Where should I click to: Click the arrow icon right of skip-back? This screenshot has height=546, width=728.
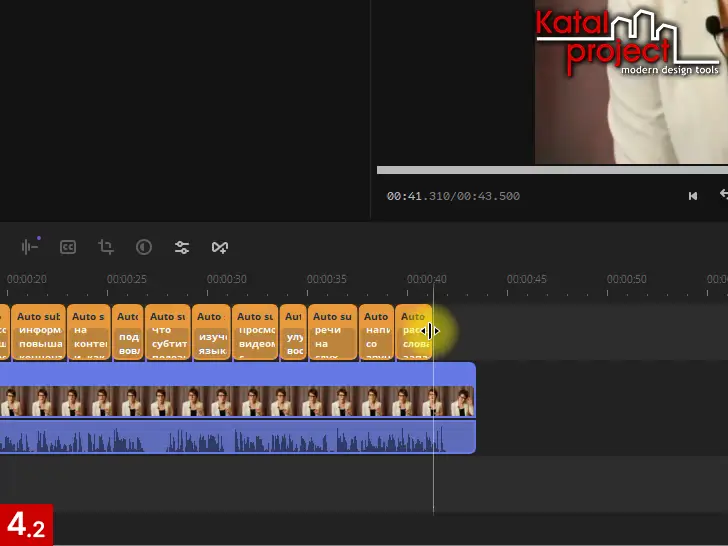point(723,196)
